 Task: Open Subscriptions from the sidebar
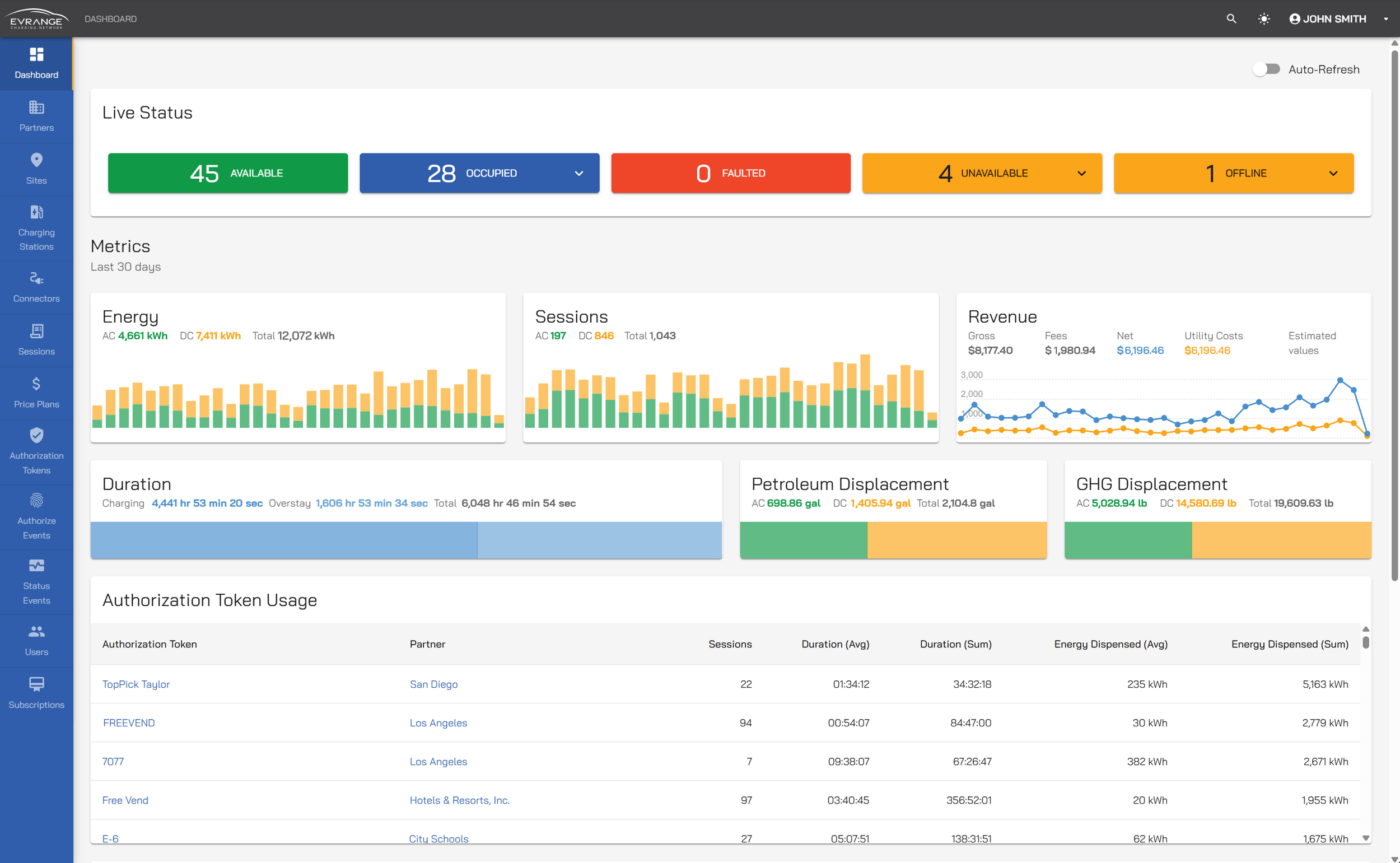coord(36,693)
